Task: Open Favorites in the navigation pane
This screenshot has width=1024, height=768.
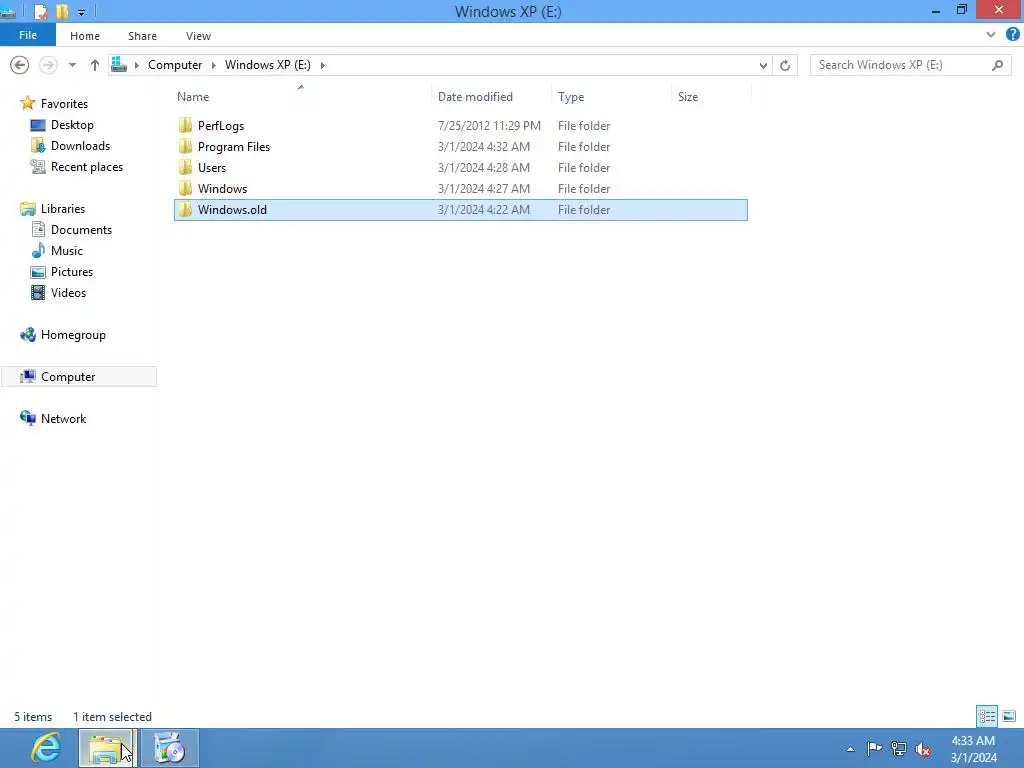Action: (64, 104)
